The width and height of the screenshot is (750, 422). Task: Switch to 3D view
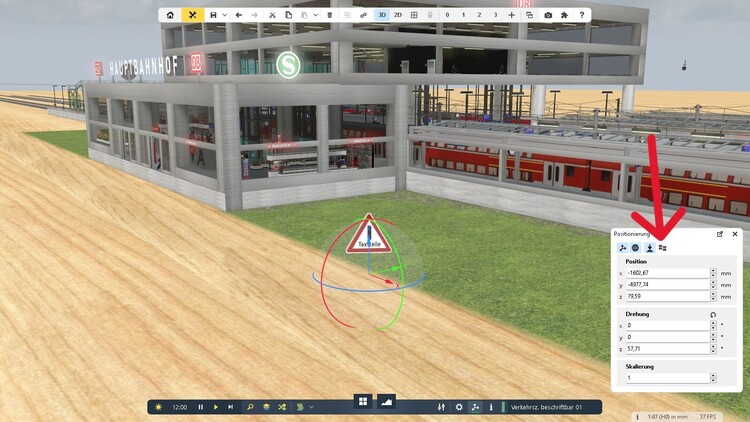(382, 15)
